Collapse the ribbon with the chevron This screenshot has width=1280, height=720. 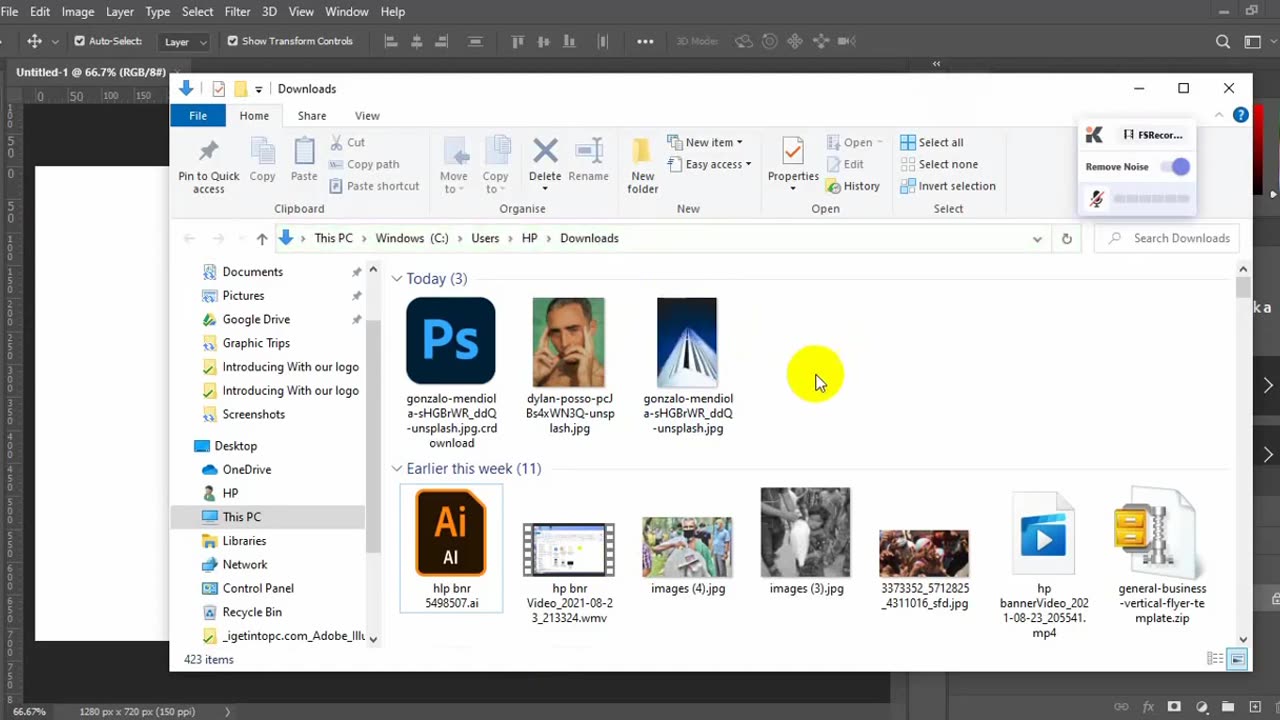point(1219,115)
